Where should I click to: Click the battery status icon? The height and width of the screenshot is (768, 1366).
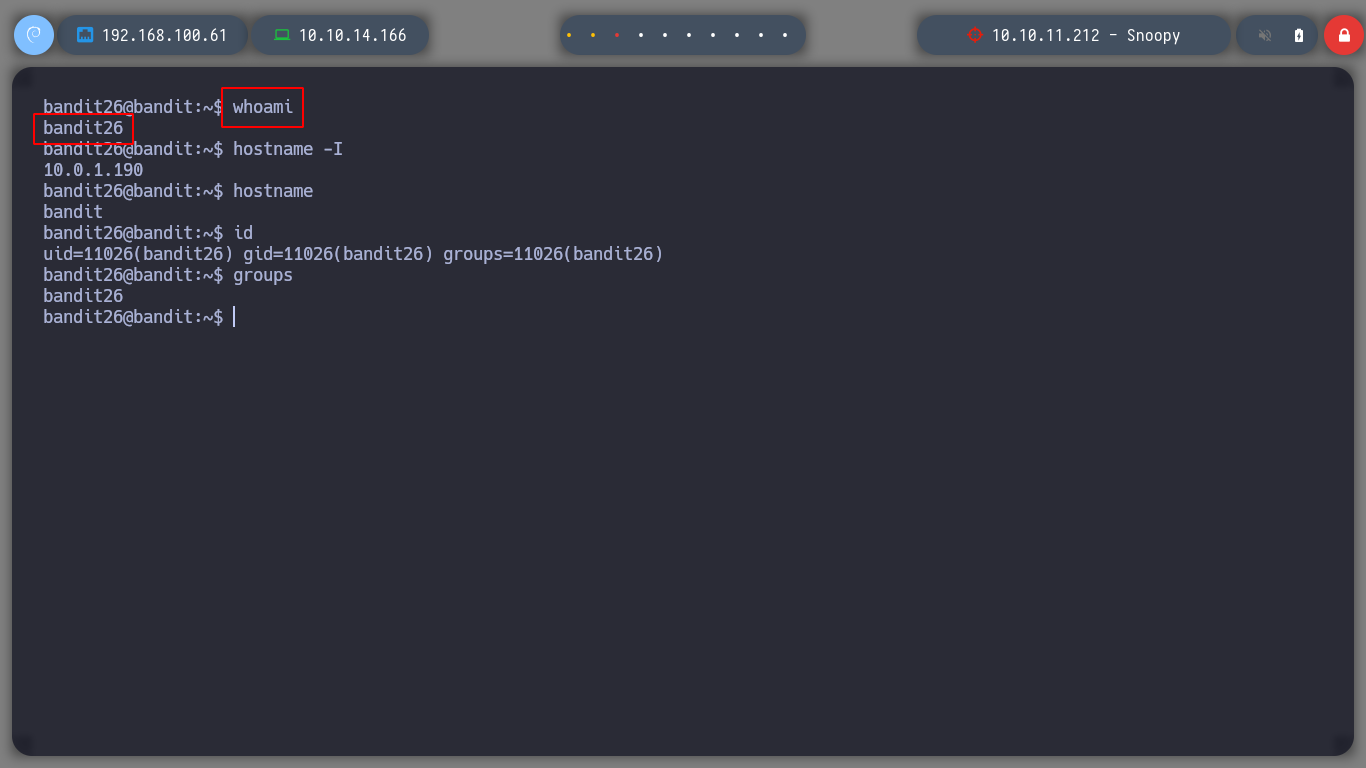[x=1299, y=35]
